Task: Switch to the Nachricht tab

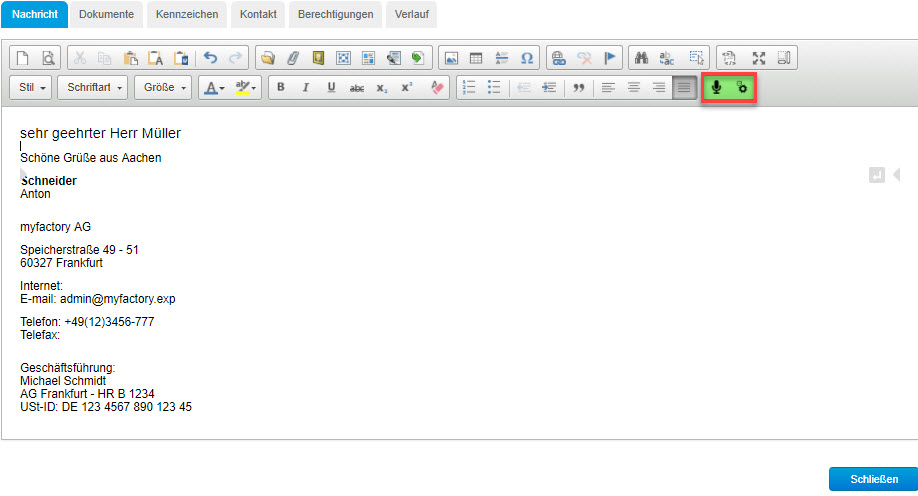Action: click(35, 14)
